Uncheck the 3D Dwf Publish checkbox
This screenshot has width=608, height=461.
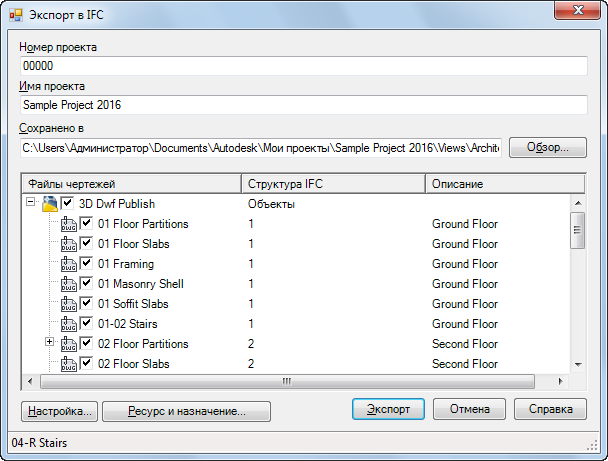tap(67, 203)
